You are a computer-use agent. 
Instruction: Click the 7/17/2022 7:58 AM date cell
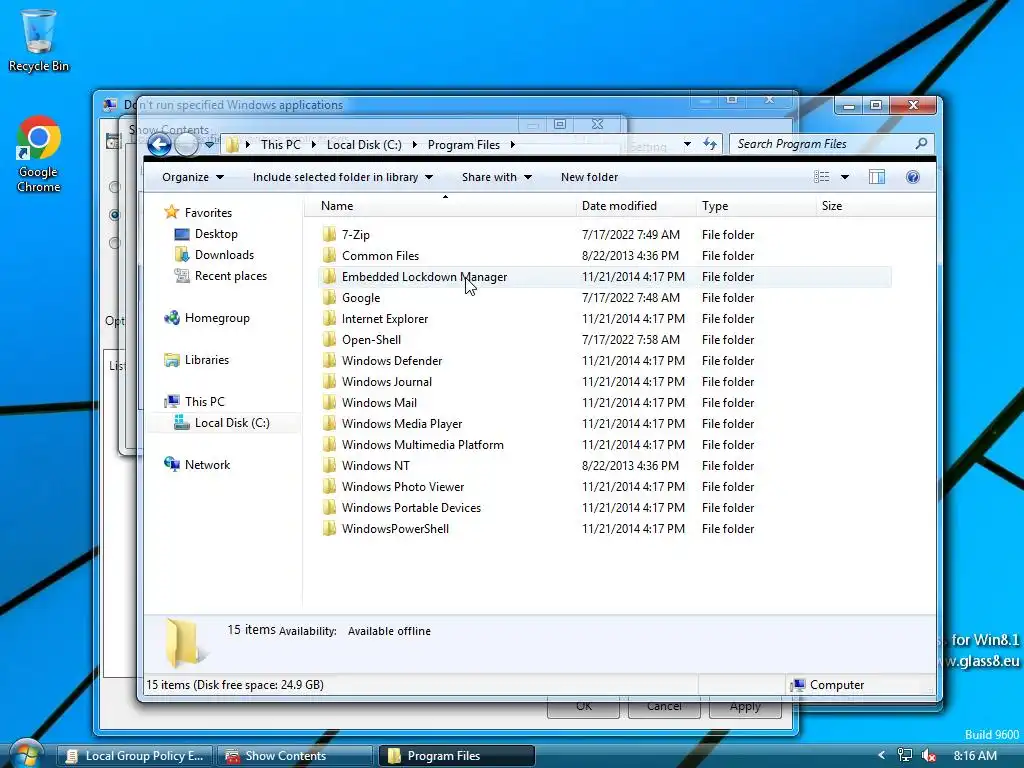click(x=631, y=340)
